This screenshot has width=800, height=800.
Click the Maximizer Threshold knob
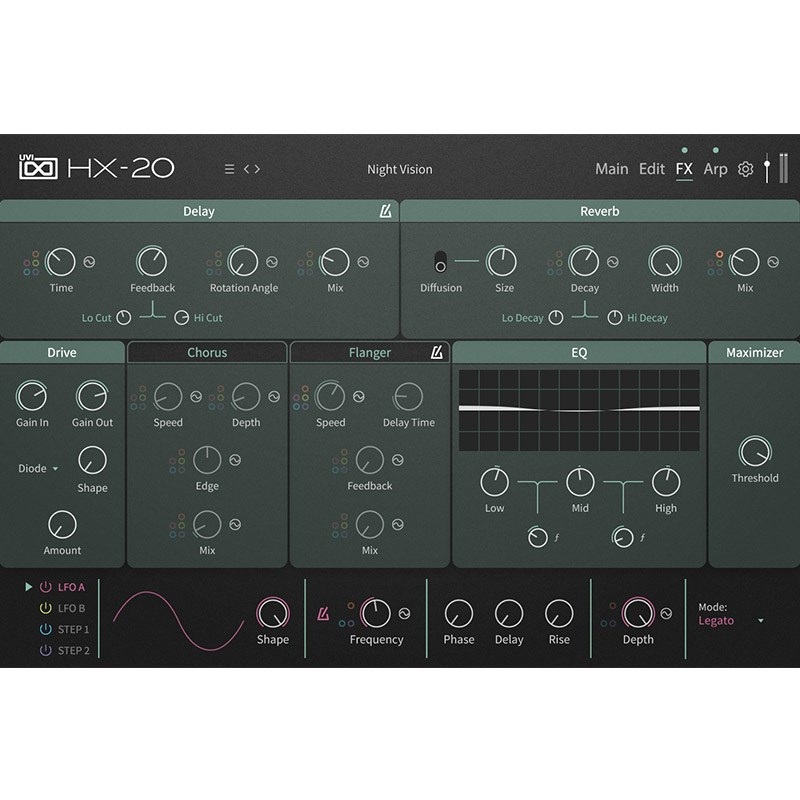point(755,452)
